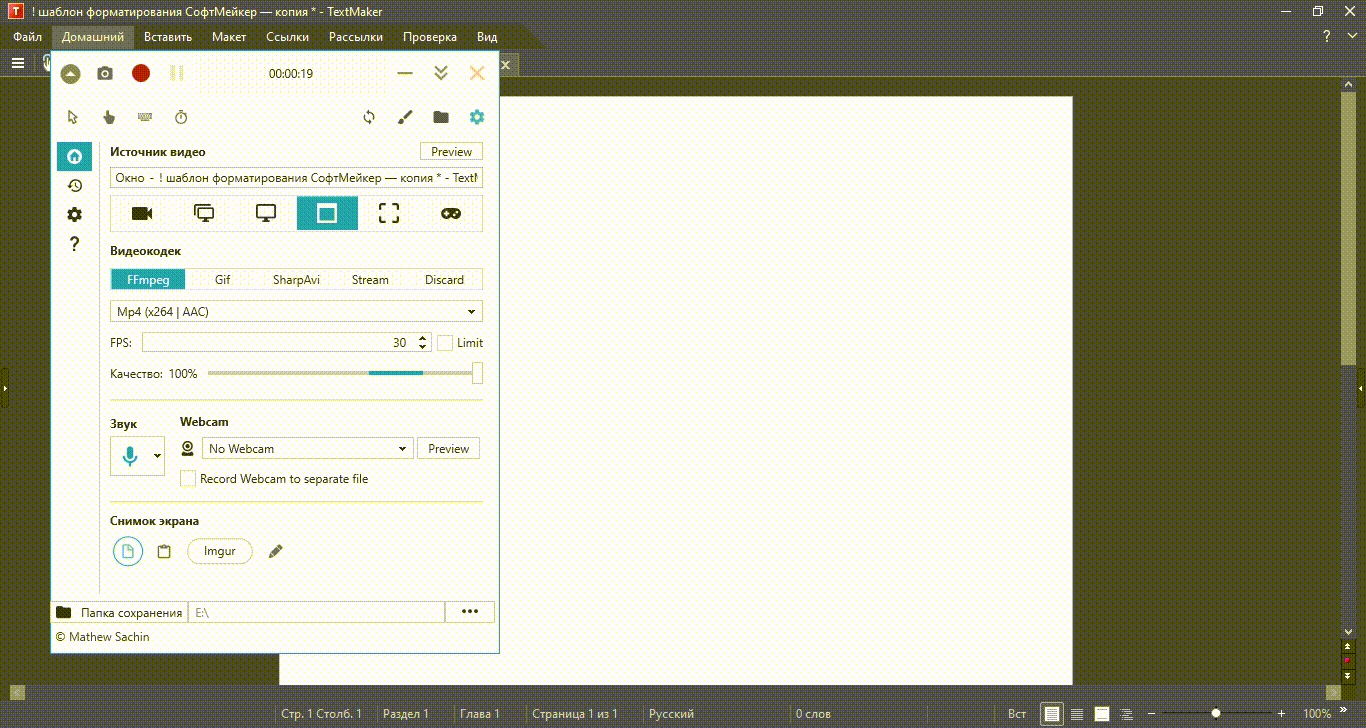
Task: Switch to the Gif codec tab
Action: (222, 280)
